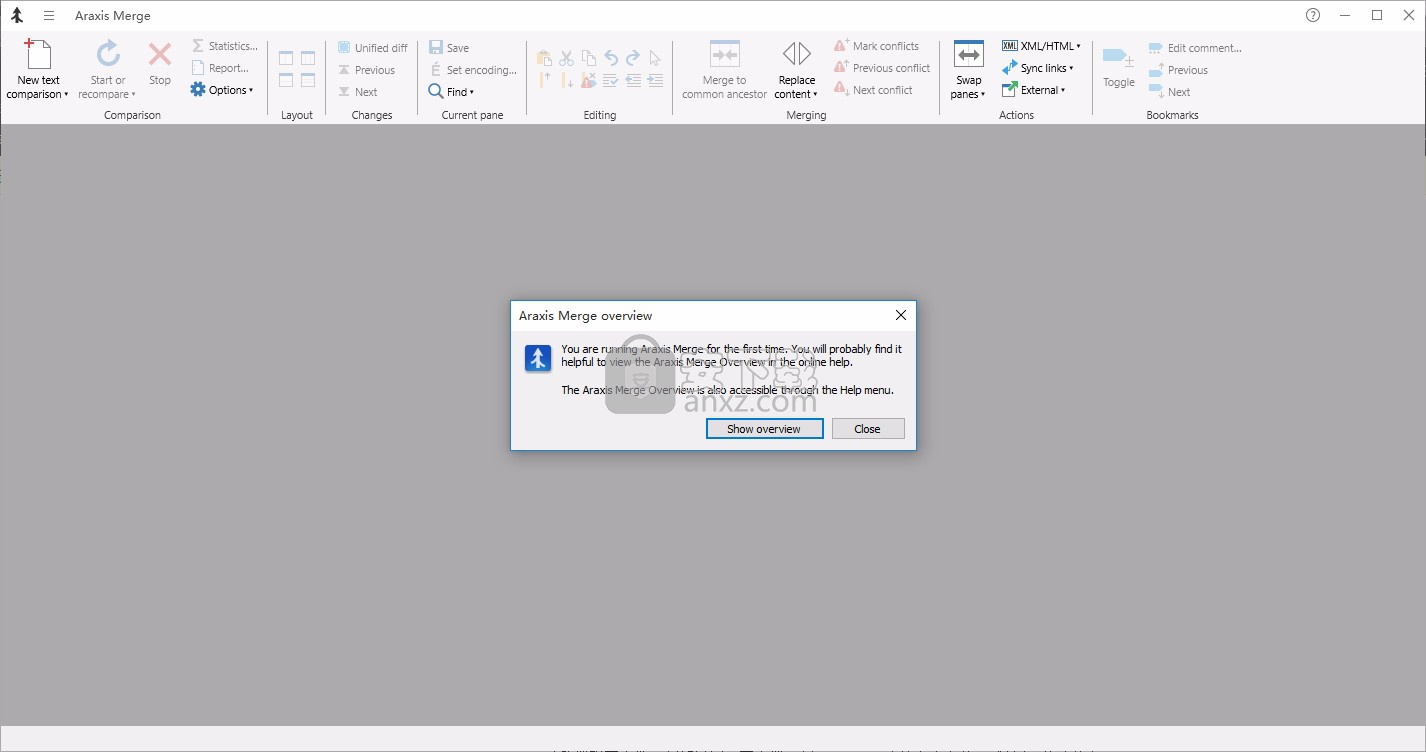Click the New text comparison document icon

click(37, 54)
